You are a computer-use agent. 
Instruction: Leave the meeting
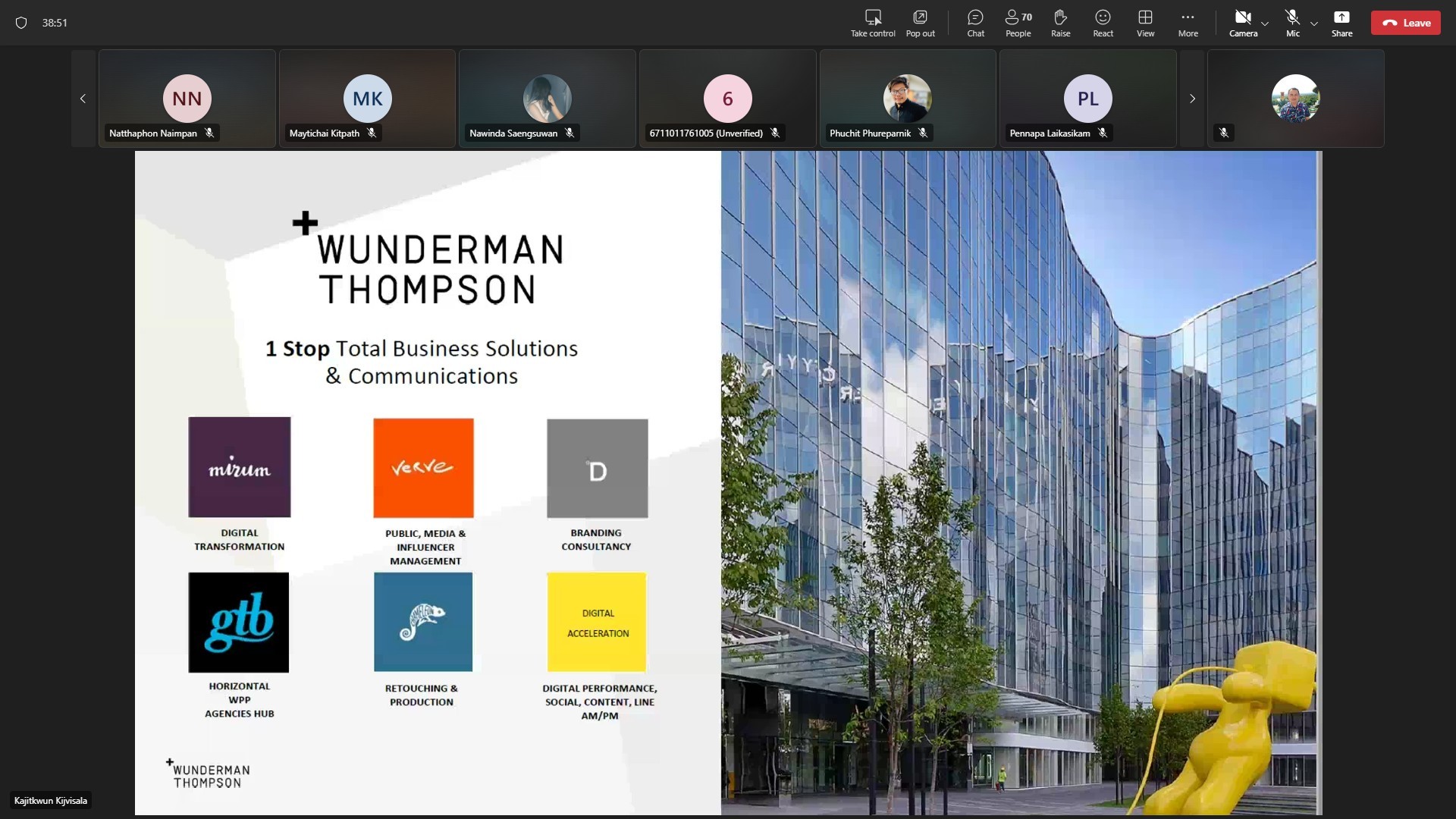pos(1405,23)
